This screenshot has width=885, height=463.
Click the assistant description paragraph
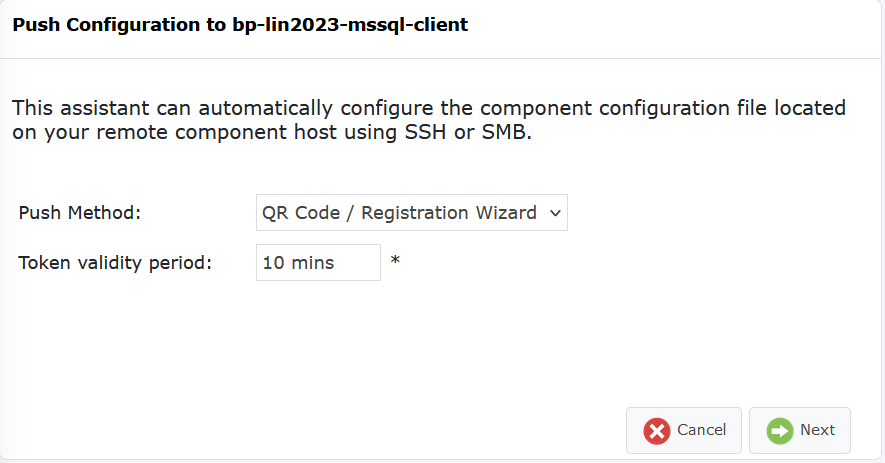(429, 120)
